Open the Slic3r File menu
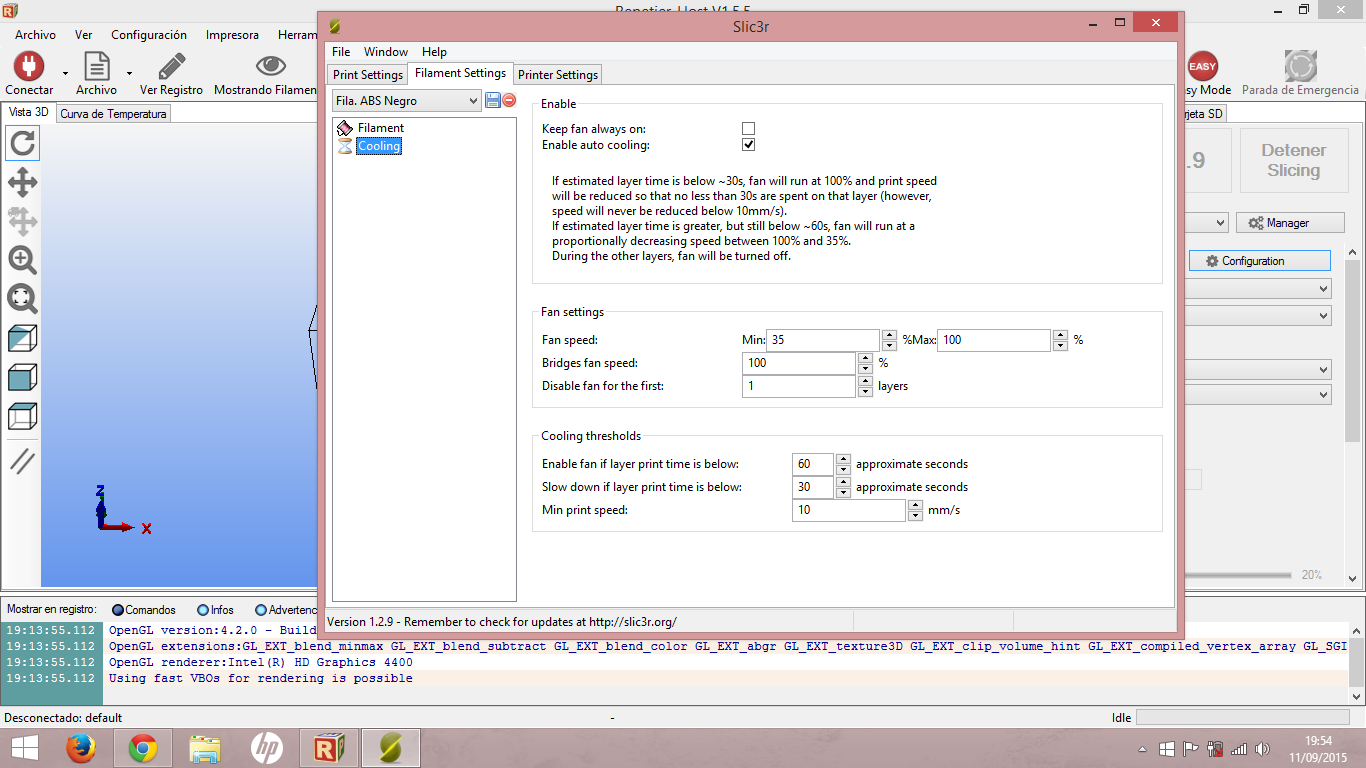The height and width of the screenshot is (768, 1366). pos(341,52)
